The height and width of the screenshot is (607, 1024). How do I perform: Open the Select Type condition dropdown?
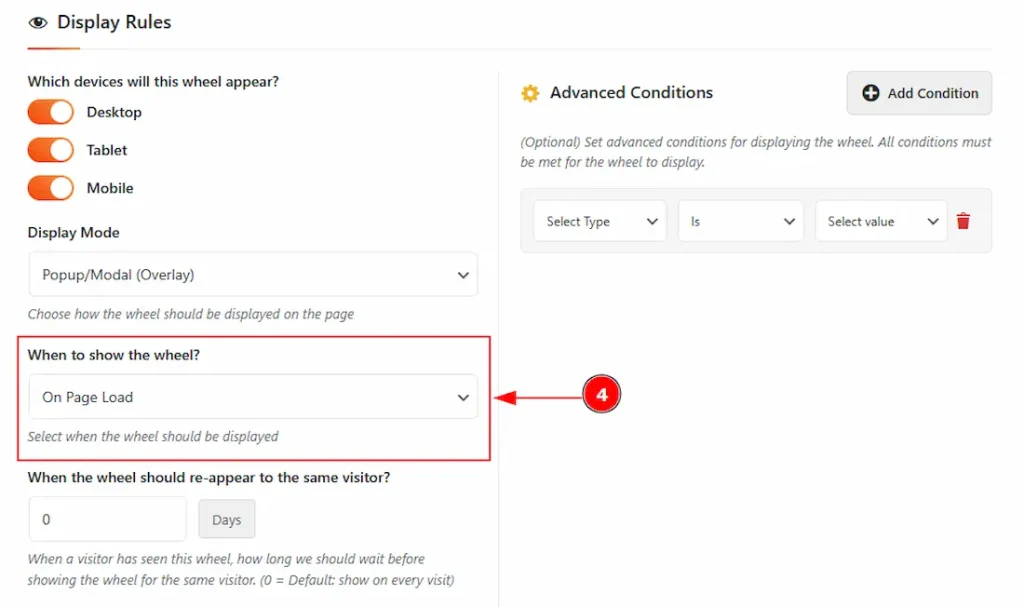(x=600, y=221)
